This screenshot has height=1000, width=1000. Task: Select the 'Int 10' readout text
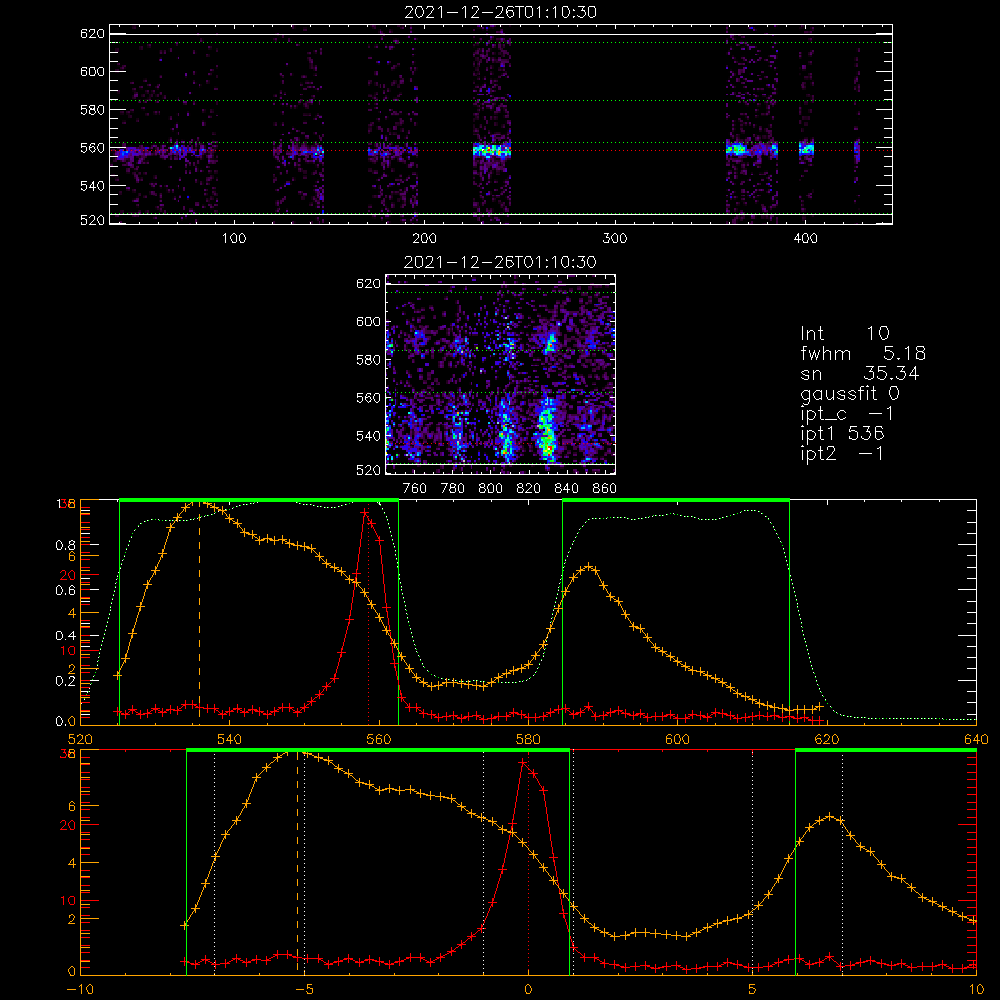(845, 333)
